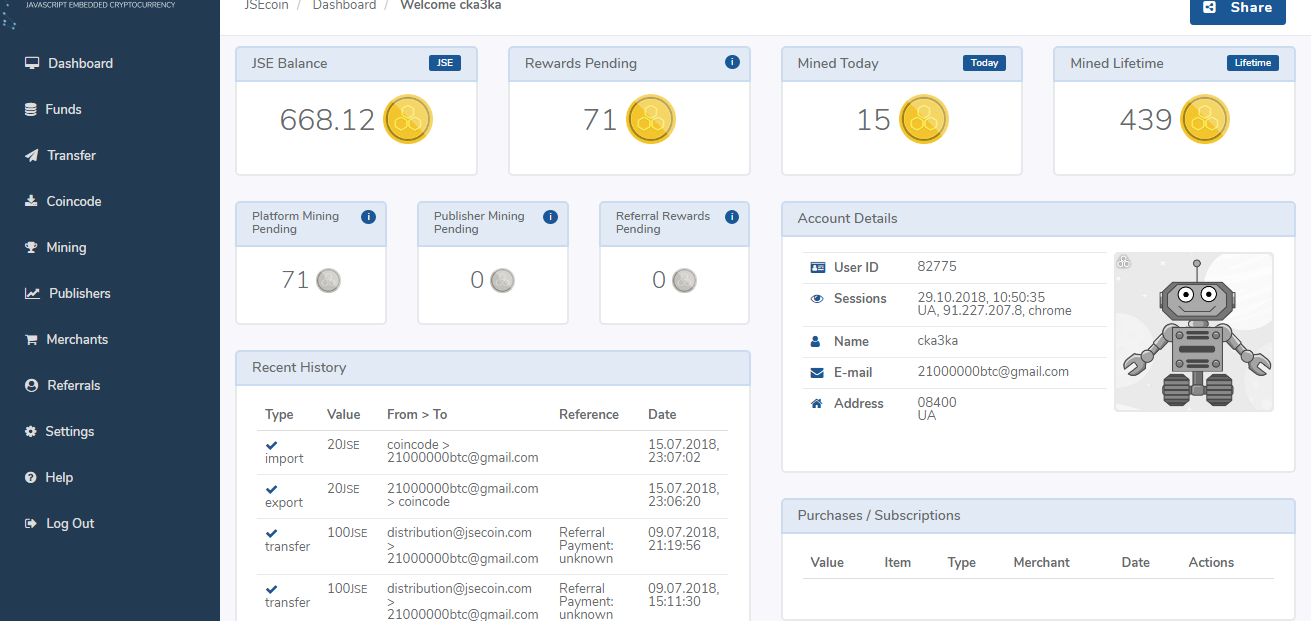Open the Referrals page
Image resolution: width=1311 pixels, height=621 pixels.
pos(62,385)
